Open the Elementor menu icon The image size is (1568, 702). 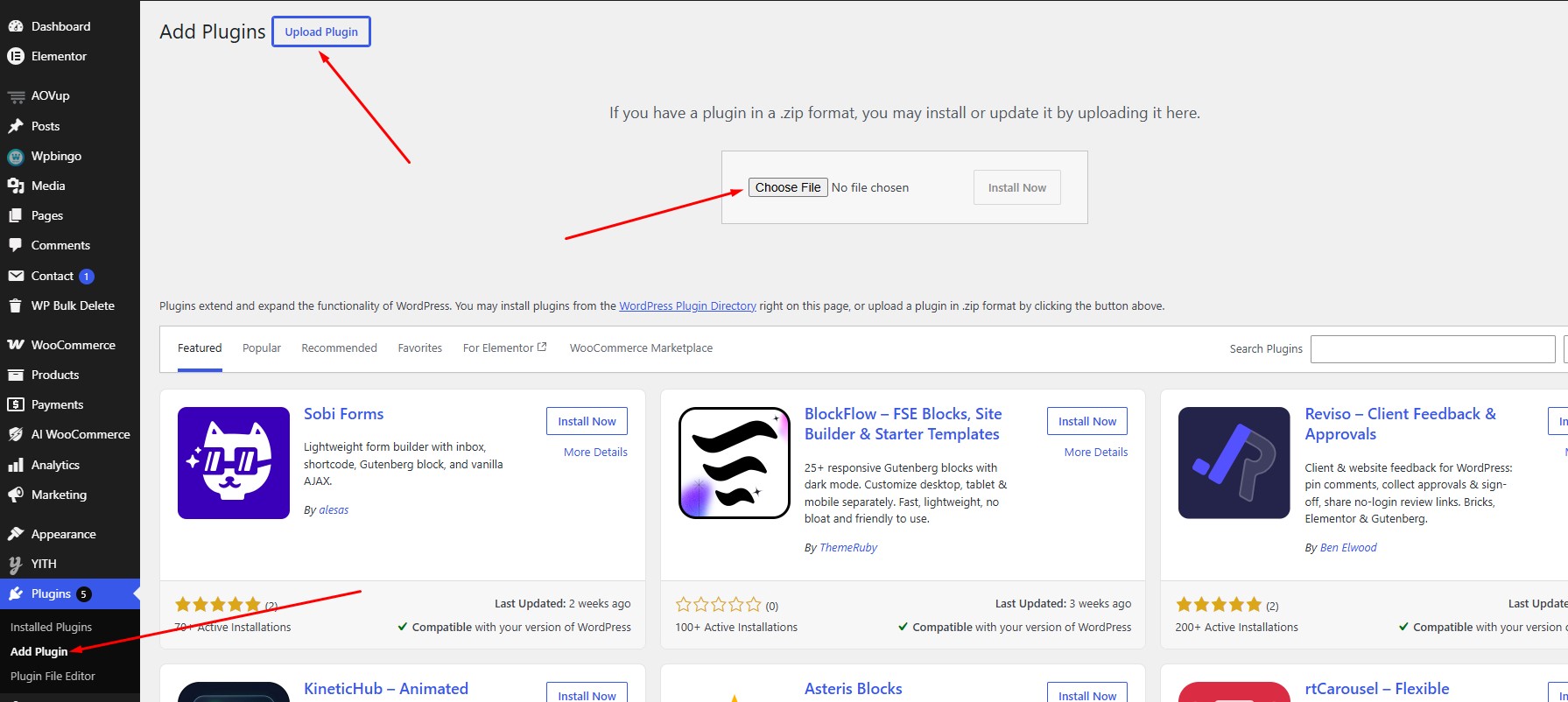click(16, 56)
